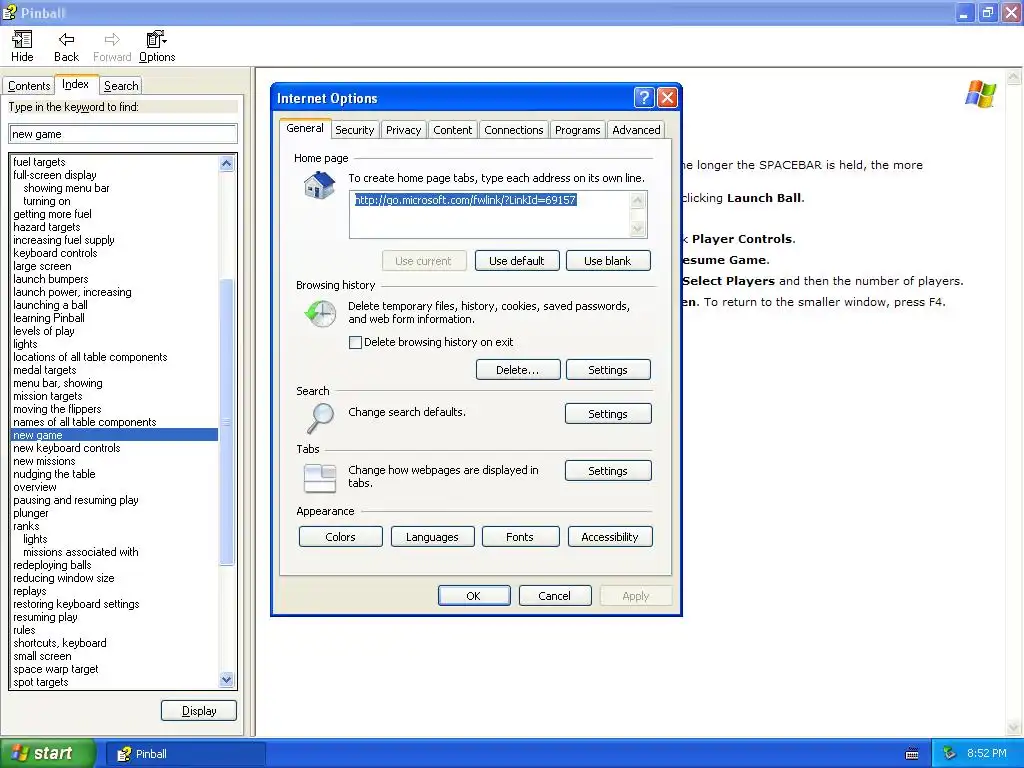Confirm with the OK button
The height and width of the screenshot is (768, 1024).
473,596
